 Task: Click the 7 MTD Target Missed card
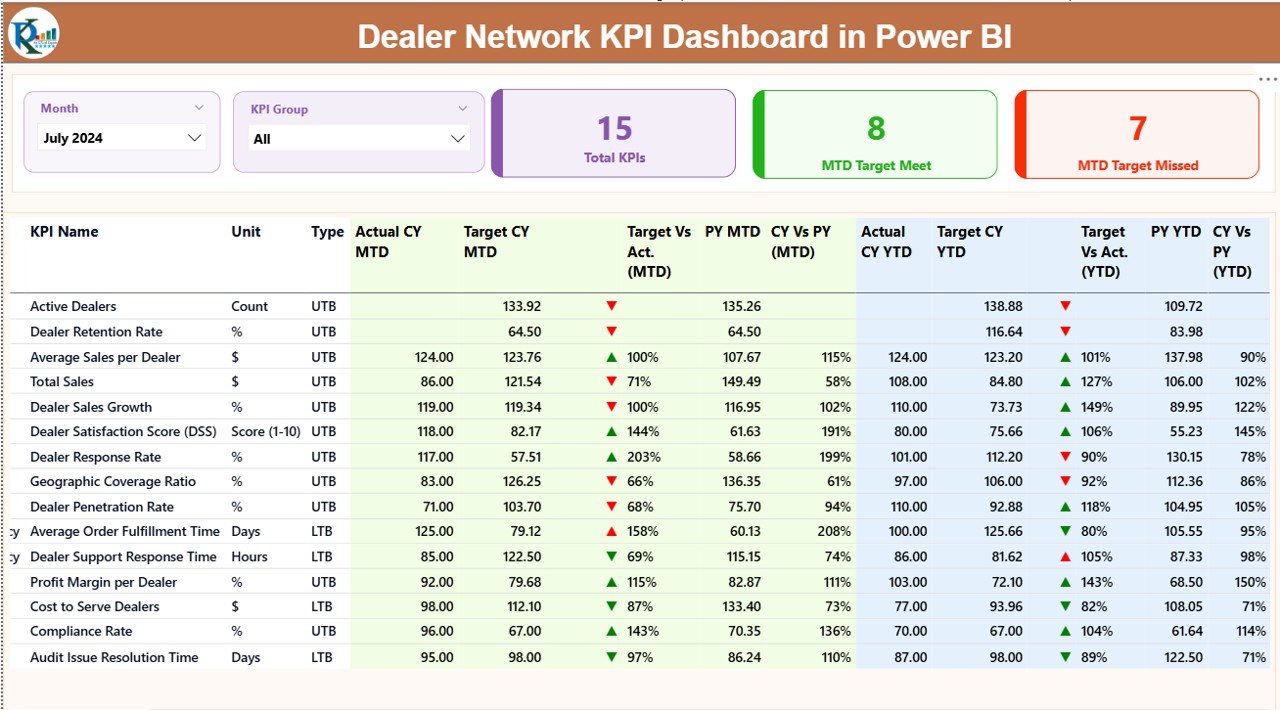coord(1136,134)
